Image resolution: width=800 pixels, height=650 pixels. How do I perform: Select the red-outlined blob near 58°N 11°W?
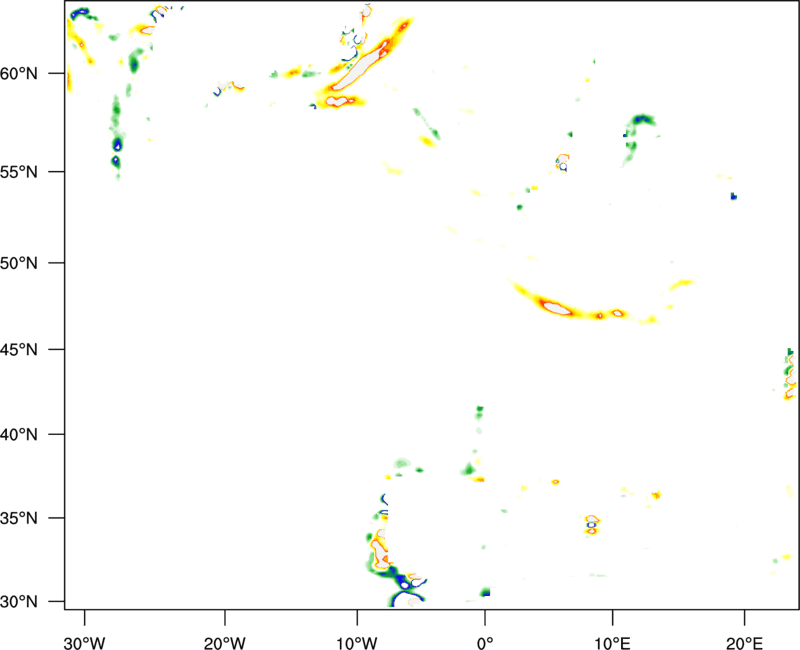coord(340,101)
